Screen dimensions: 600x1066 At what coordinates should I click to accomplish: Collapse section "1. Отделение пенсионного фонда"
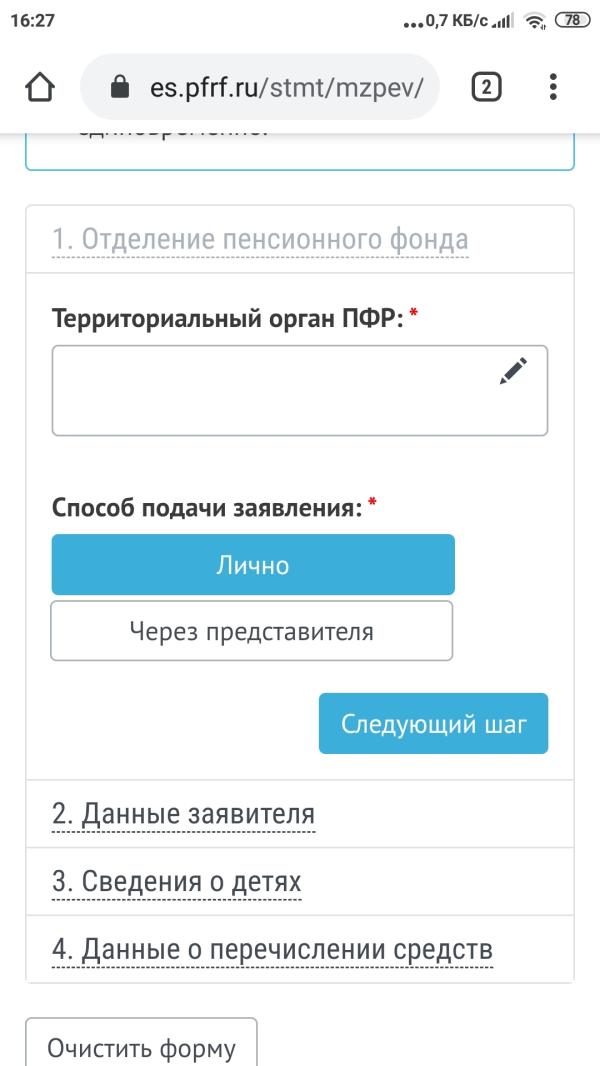260,240
